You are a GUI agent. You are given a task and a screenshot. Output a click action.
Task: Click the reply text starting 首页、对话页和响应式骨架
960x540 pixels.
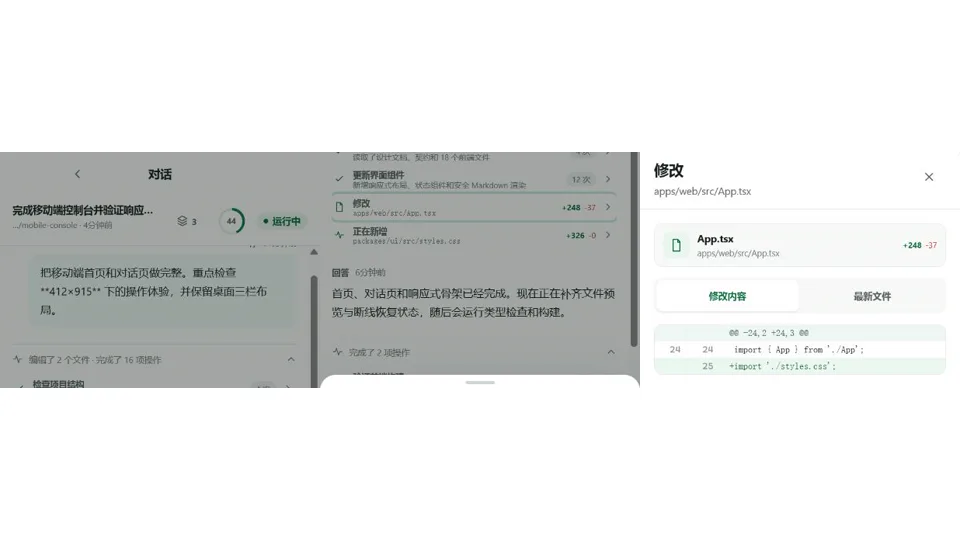(x=473, y=303)
